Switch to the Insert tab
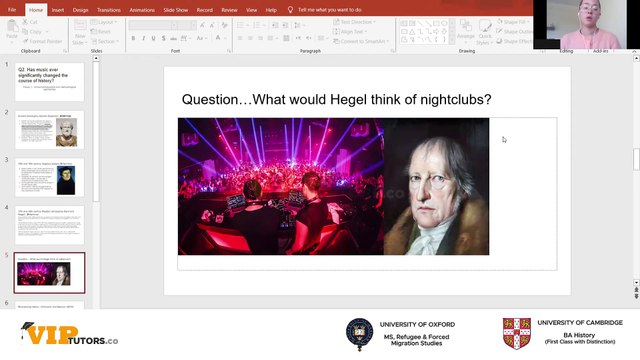Screen dimensions: 640x360 pos(58,10)
